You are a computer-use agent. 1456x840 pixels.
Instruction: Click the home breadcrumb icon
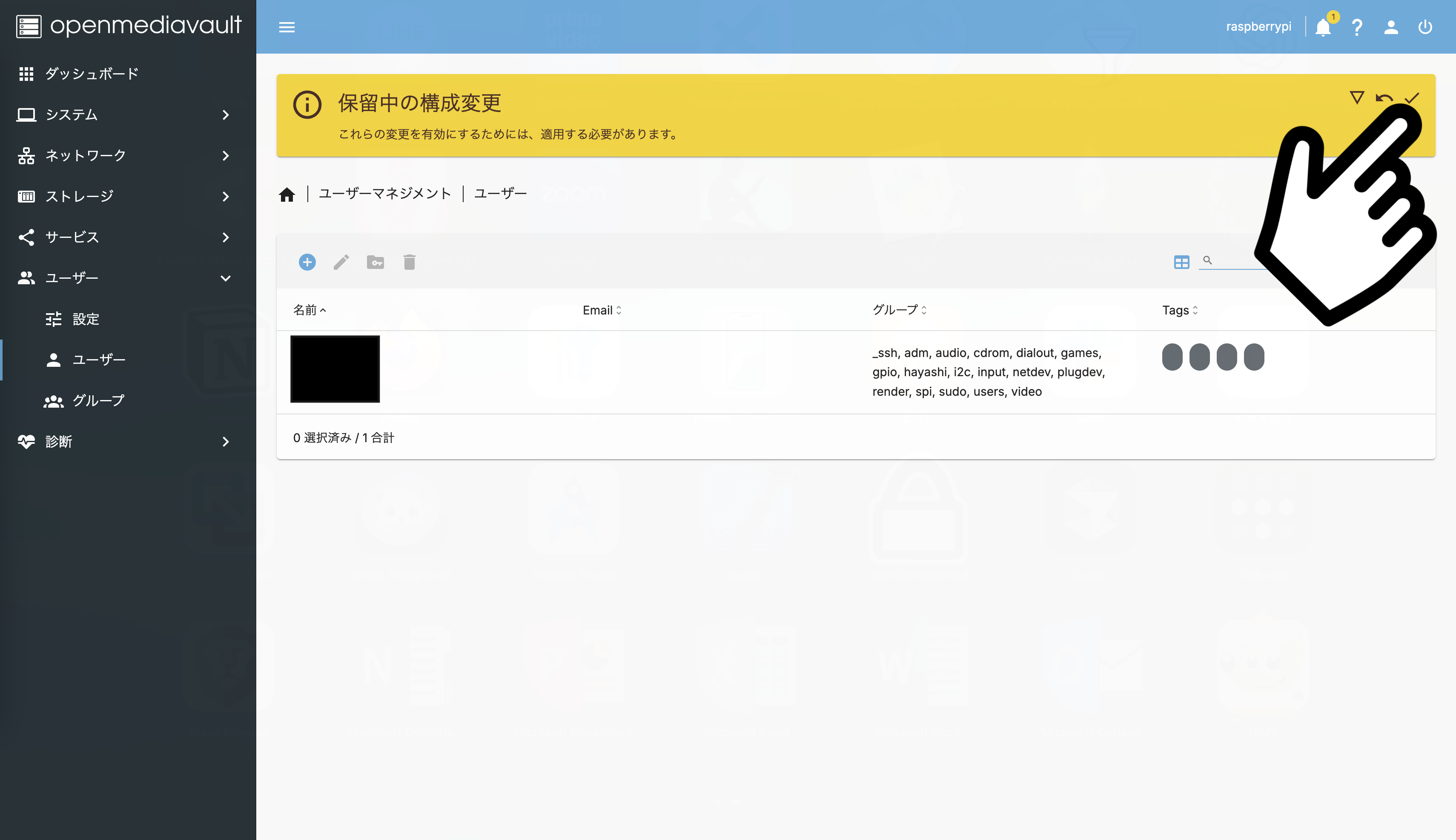point(288,194)
